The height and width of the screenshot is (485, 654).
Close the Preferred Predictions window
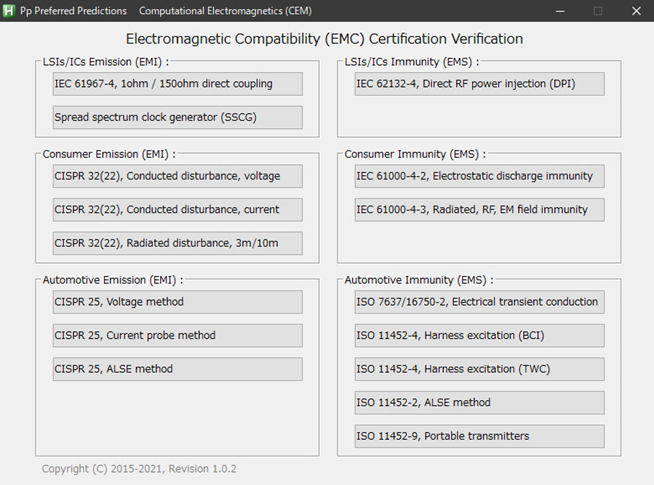tap(636, 11)
